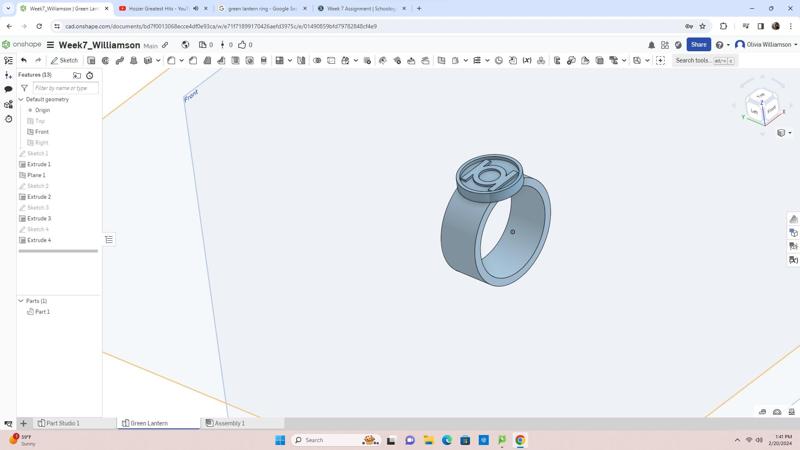Click the Chrome taskbar icon
Screen dimensions: 800x450
520,440
